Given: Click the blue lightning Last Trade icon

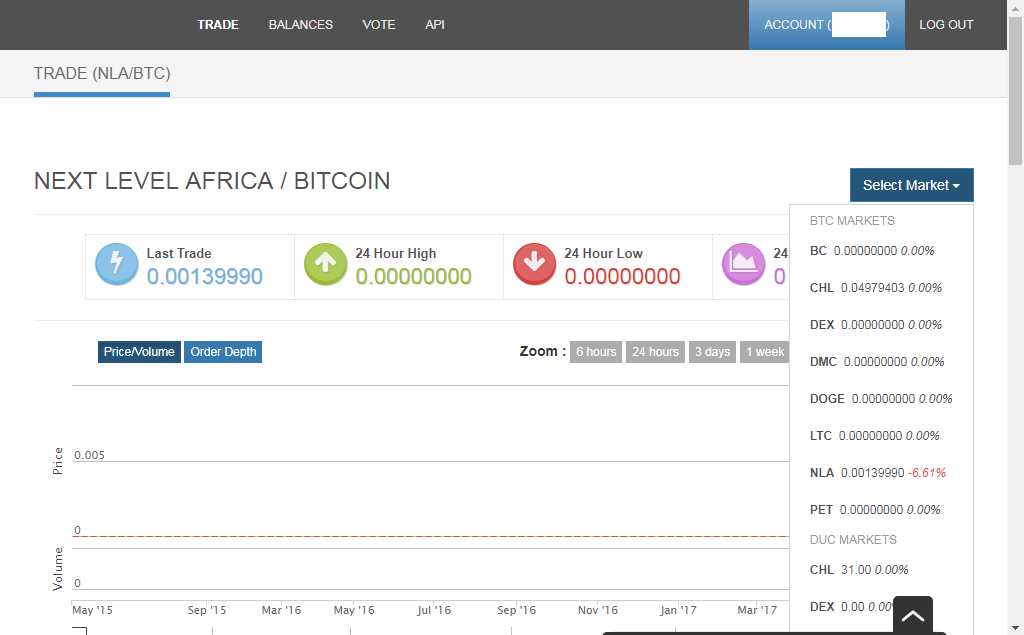Looking at the screenshot, I should (117, 264).
